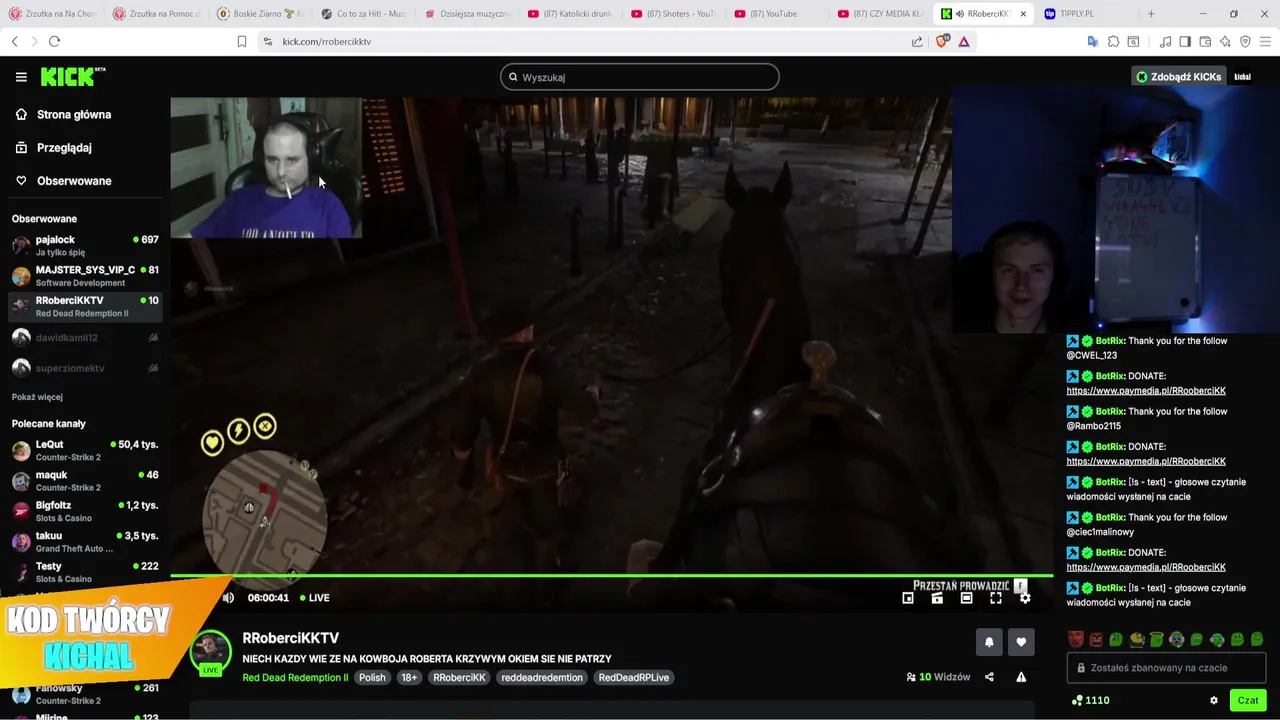The width and height of the screenshot is (1280, 720).
Task: Click the clip creation icon
Action: tap(937, 598)
